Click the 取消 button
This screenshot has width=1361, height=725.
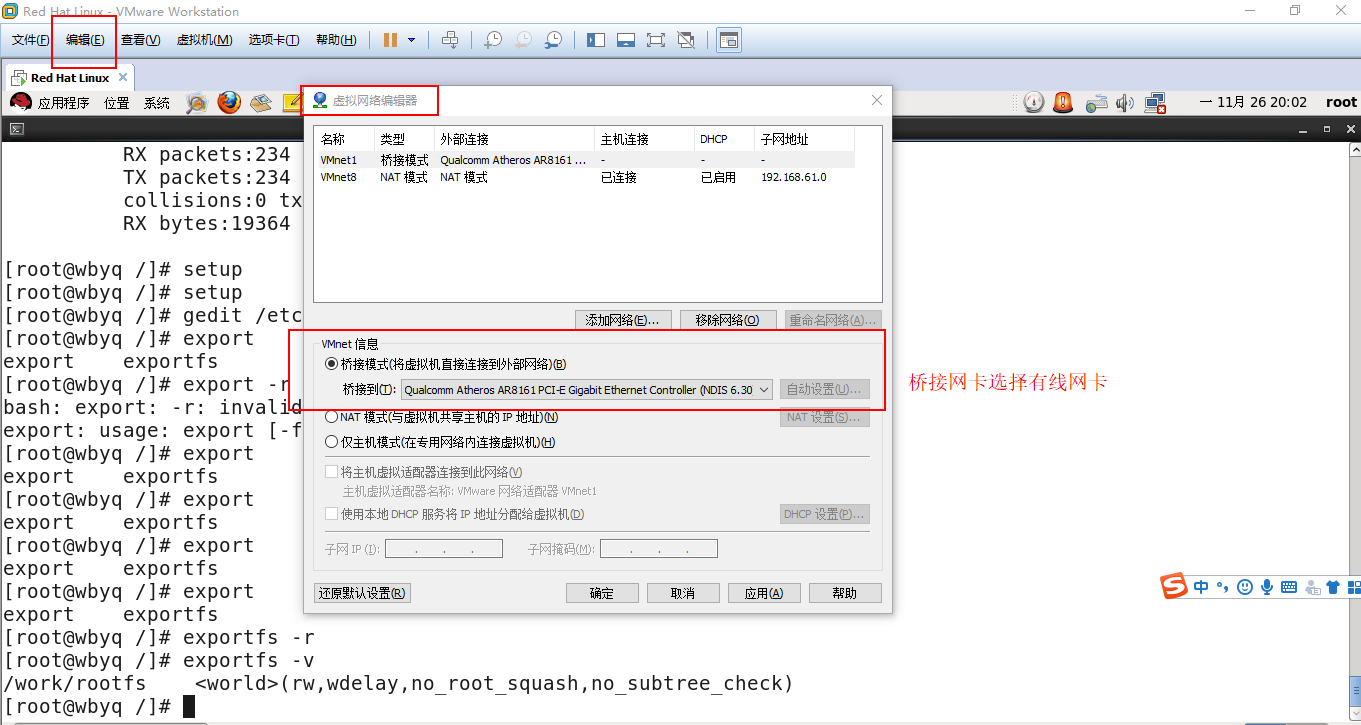pos(683,593)
